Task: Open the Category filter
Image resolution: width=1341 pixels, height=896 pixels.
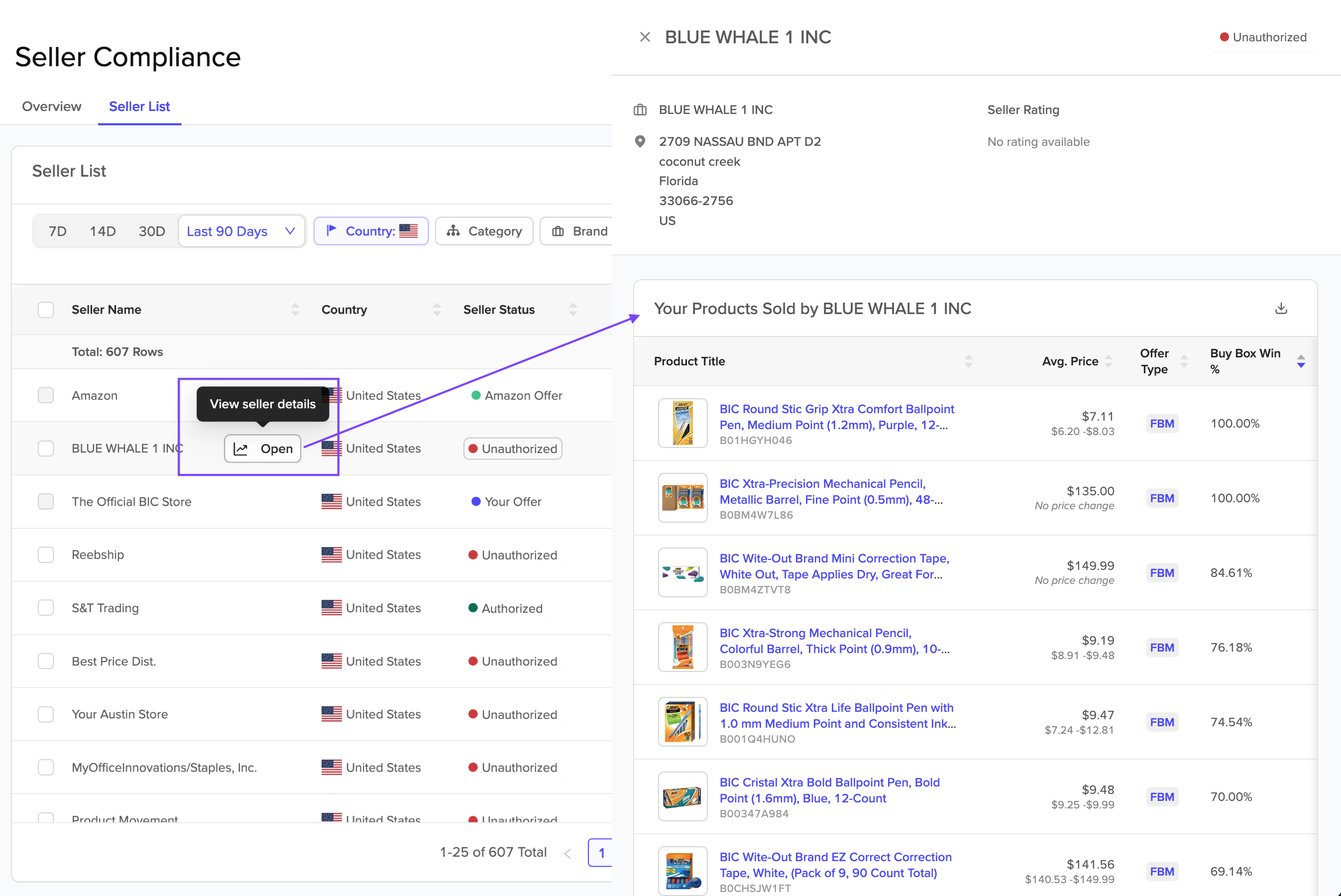Action: click(484, 231)
